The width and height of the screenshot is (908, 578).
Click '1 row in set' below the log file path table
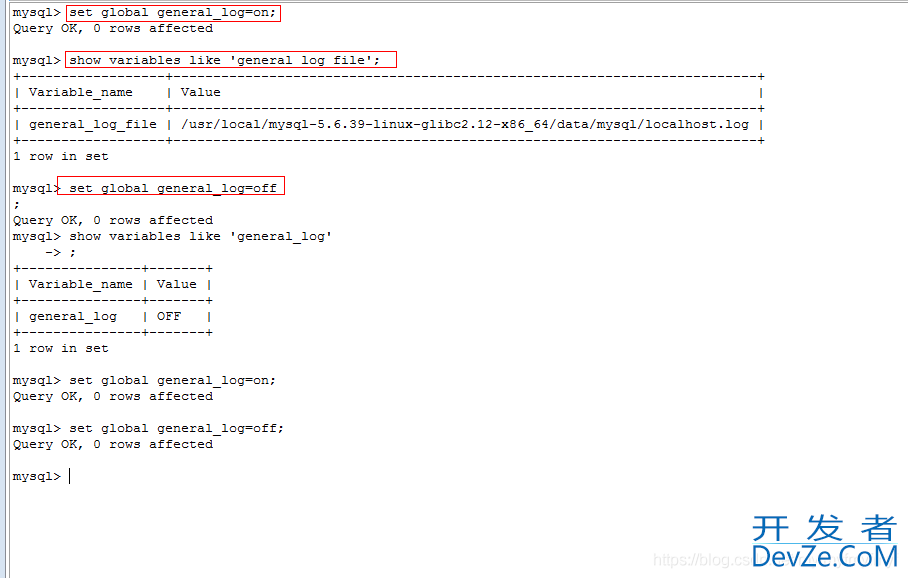tap(61, 156)
